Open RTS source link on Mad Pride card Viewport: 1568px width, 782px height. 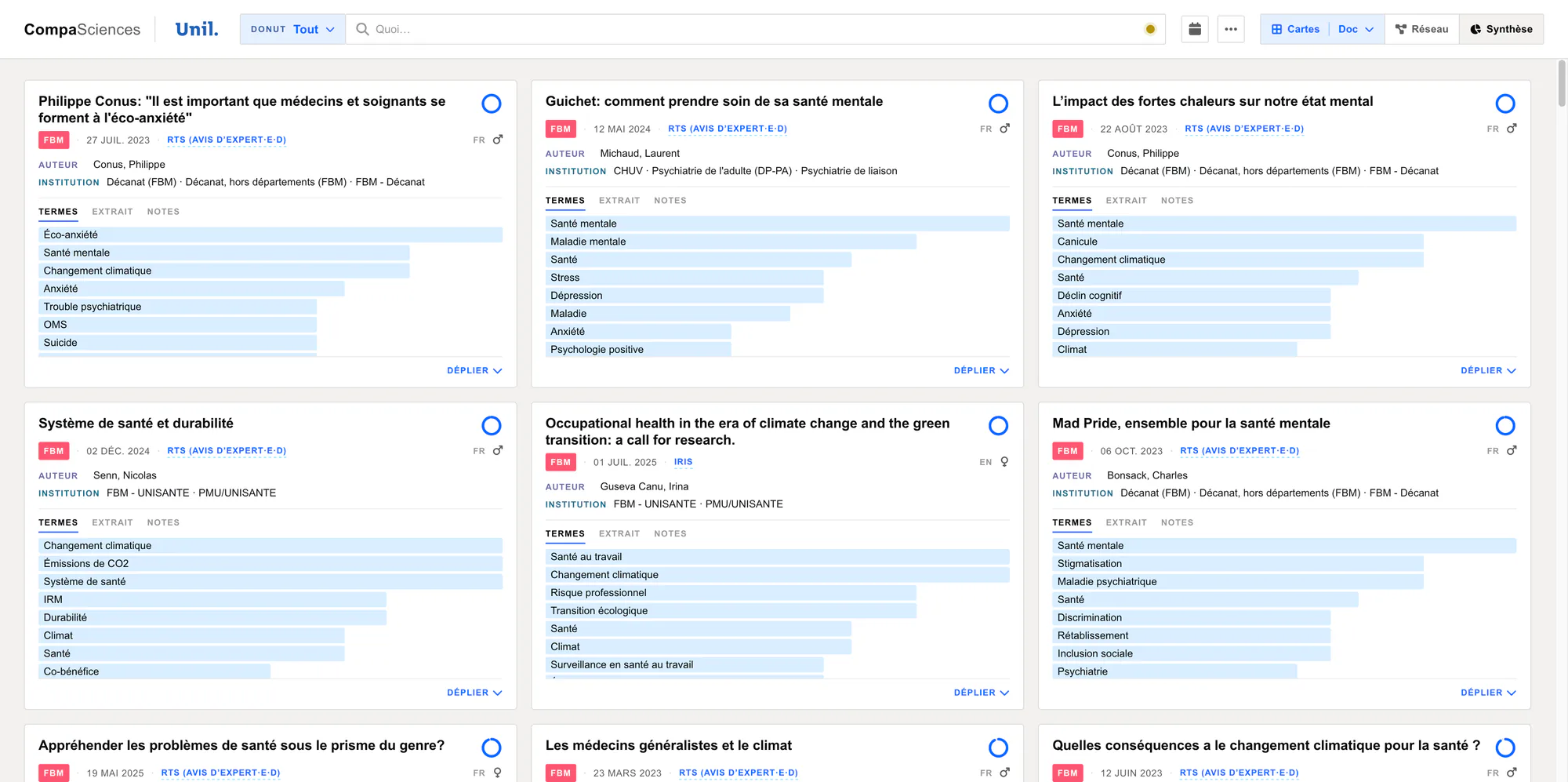(x=1240, y=451)
